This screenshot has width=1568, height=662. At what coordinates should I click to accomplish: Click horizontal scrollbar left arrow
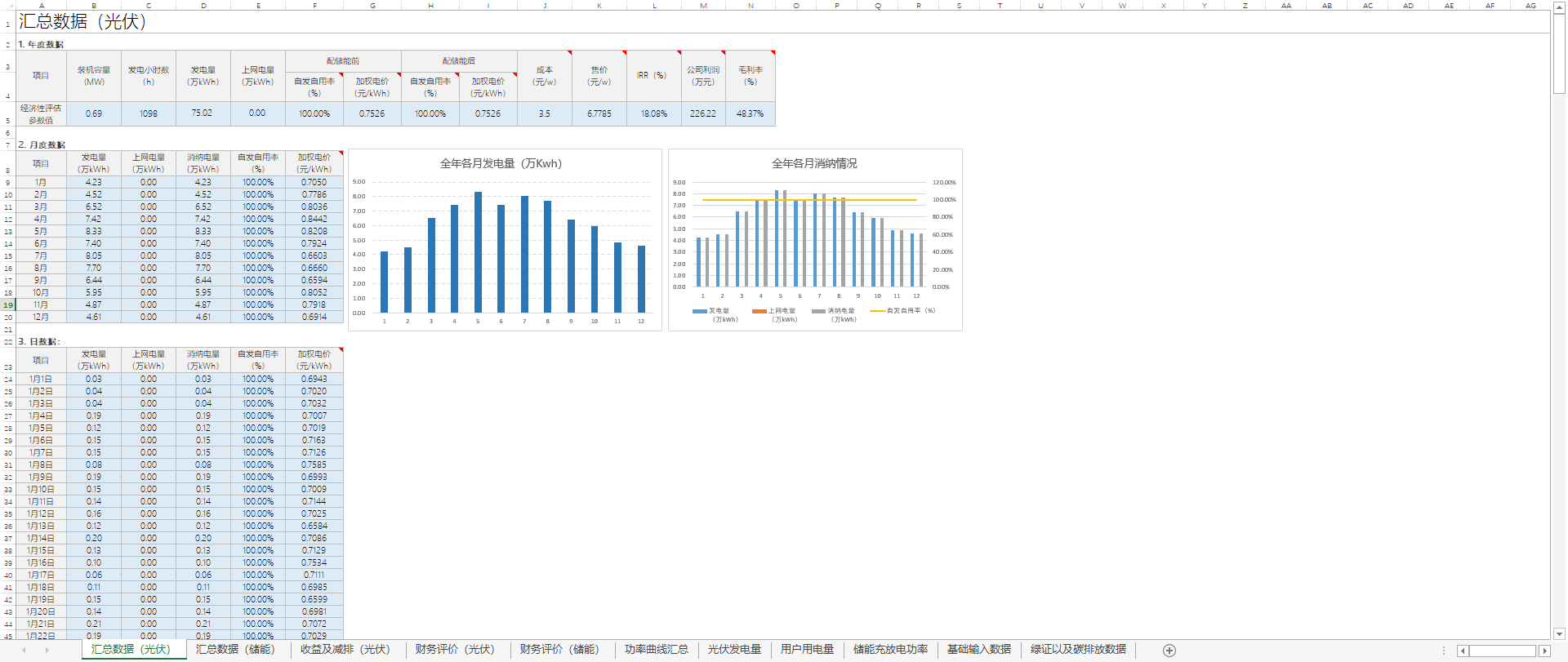[x=1463, y=651]
